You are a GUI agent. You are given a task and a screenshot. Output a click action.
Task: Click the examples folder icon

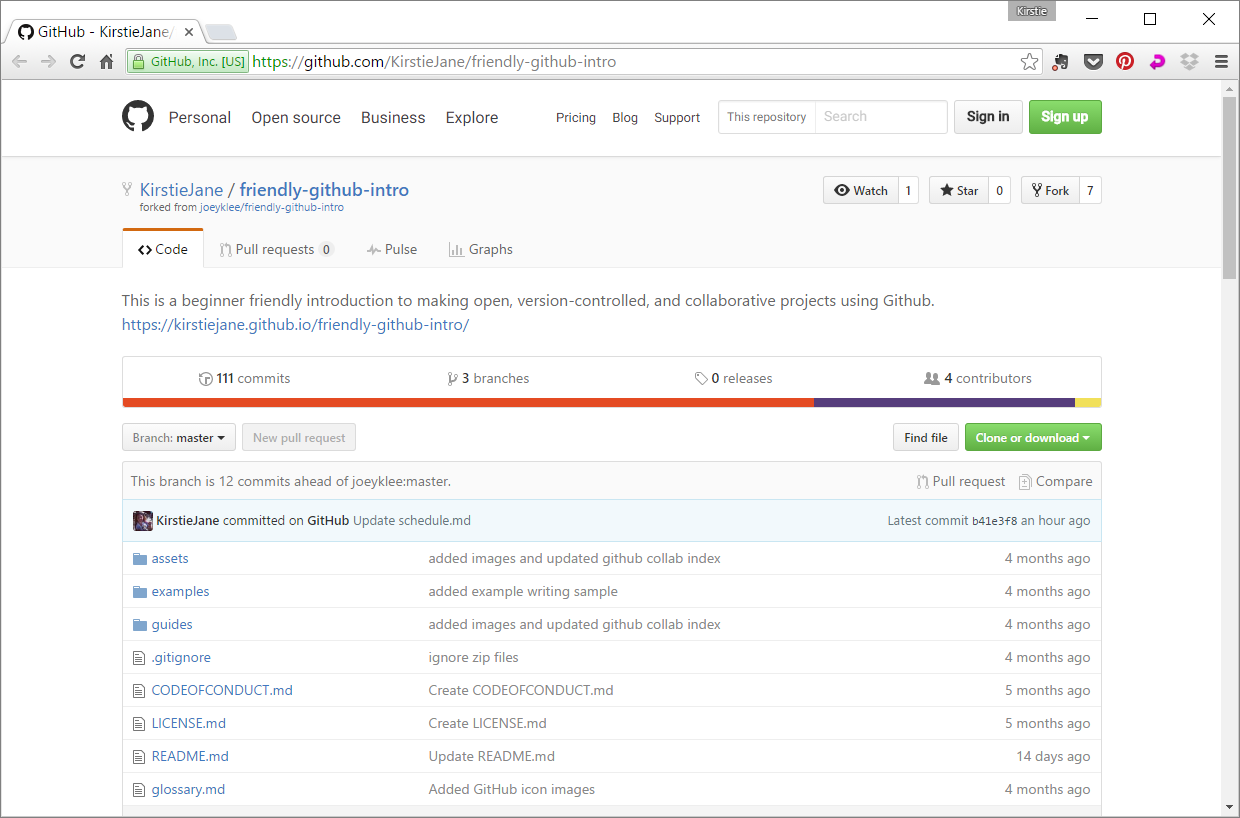[140, 592]
